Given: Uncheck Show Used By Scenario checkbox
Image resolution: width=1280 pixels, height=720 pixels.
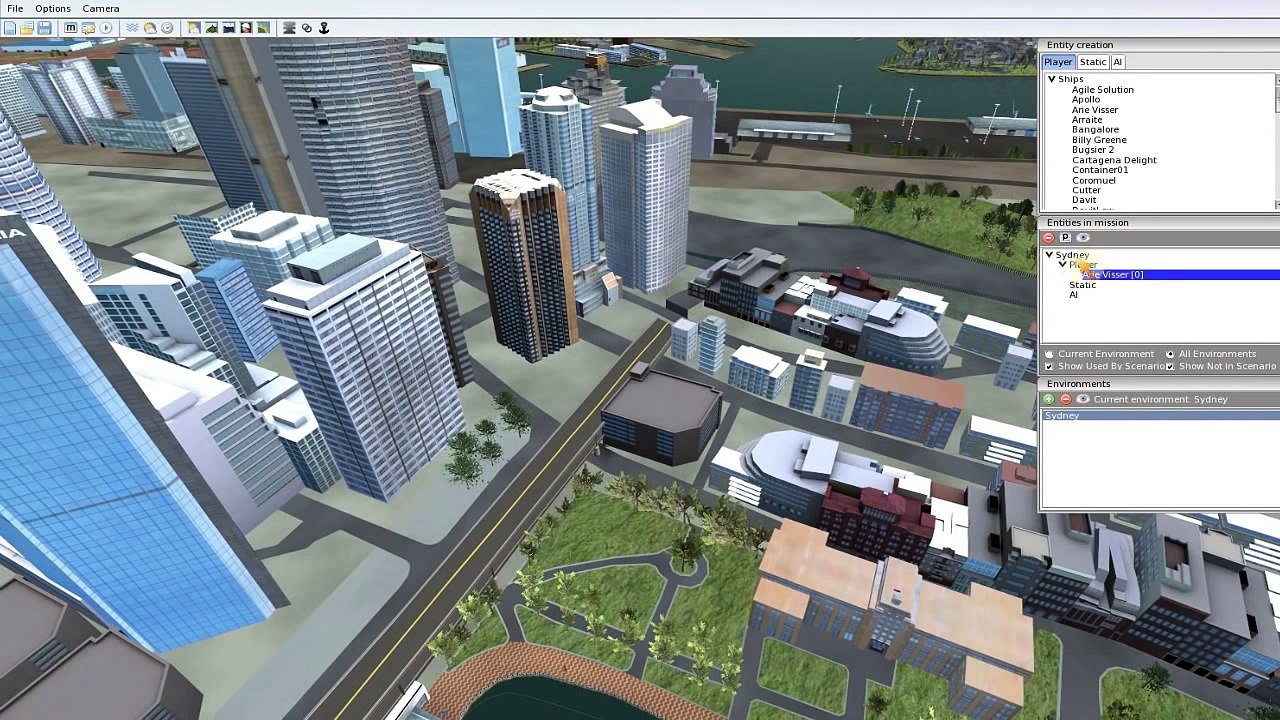Looking at the screenshot, I should point(1049,367).
